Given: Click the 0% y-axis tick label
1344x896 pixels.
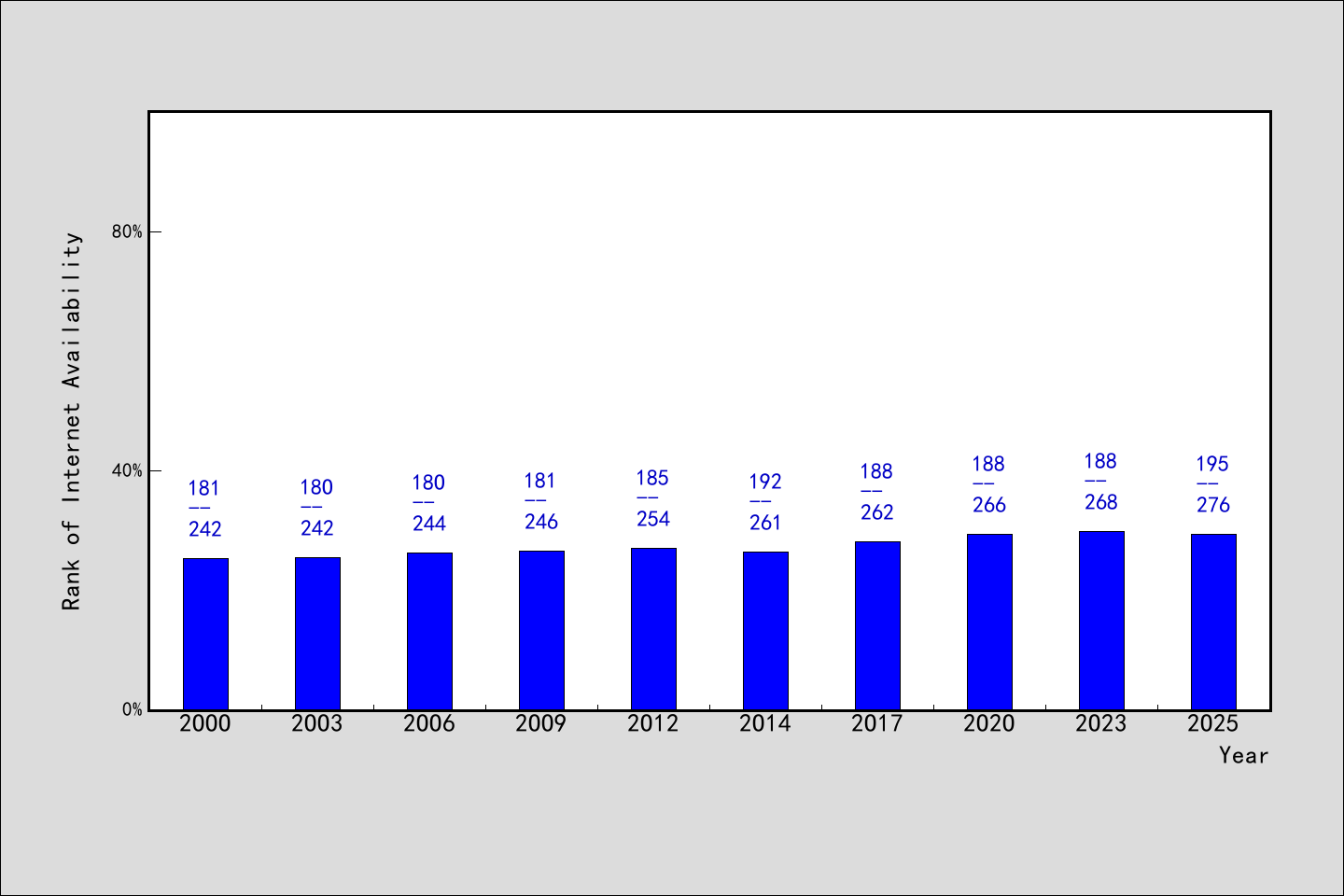Looking at the screenshot, I should pyautogui.click(x=132, y=709).
